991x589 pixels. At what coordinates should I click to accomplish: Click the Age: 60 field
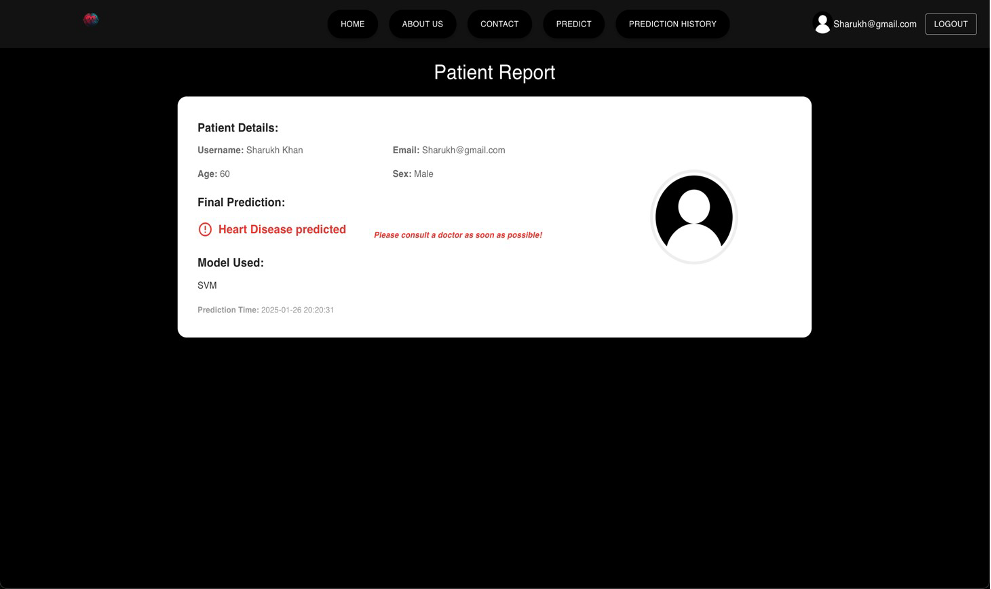(214, 174)
